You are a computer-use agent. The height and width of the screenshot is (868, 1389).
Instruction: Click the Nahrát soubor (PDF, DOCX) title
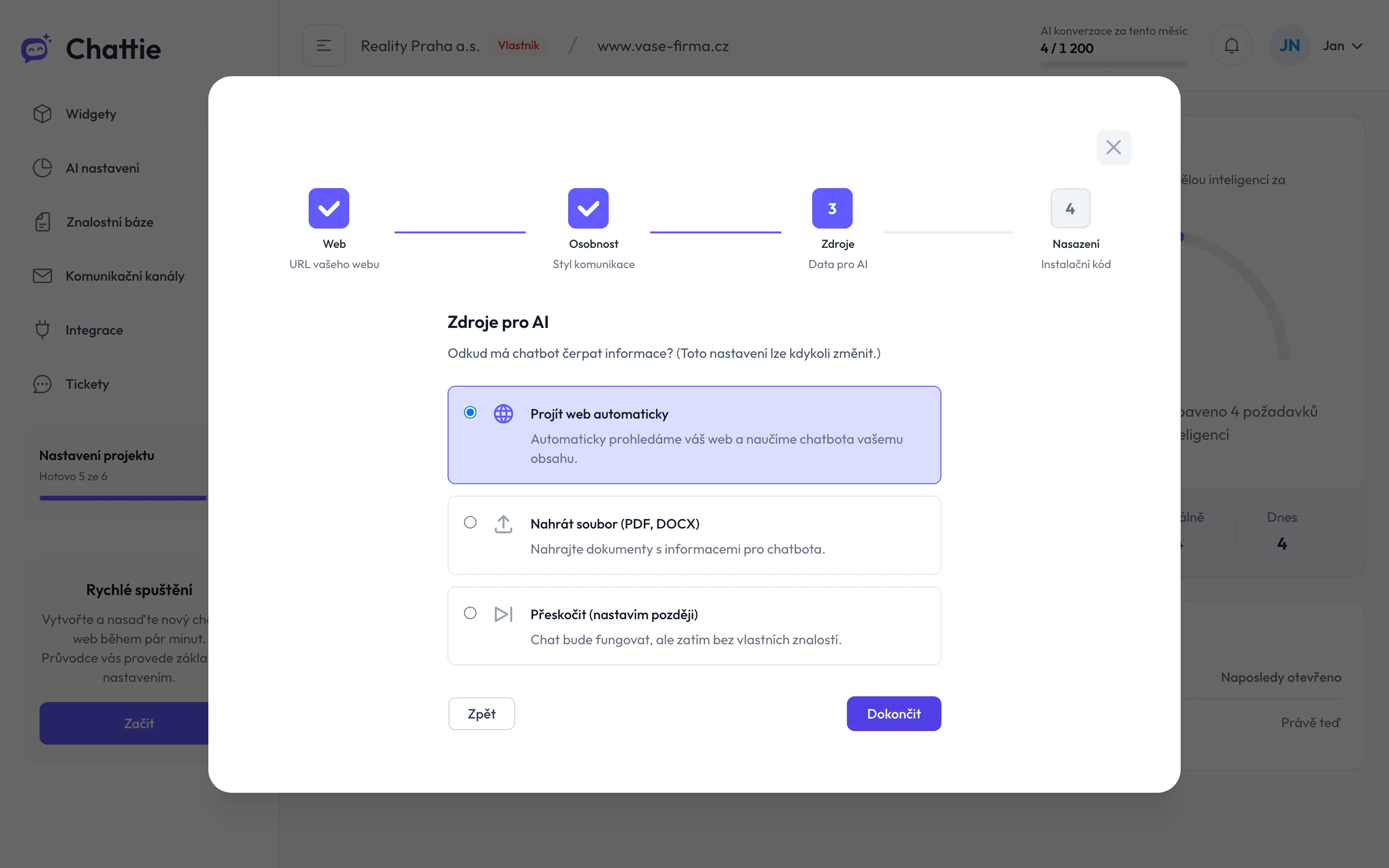[x=615, y=524]
